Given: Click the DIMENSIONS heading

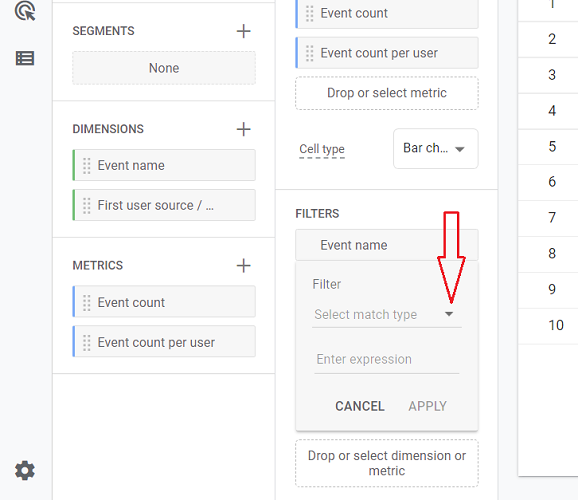Looking at the screenshot, I should tap(108, 129).
